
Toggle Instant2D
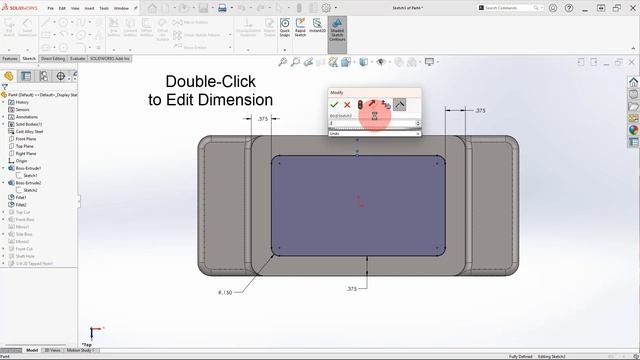317,26
